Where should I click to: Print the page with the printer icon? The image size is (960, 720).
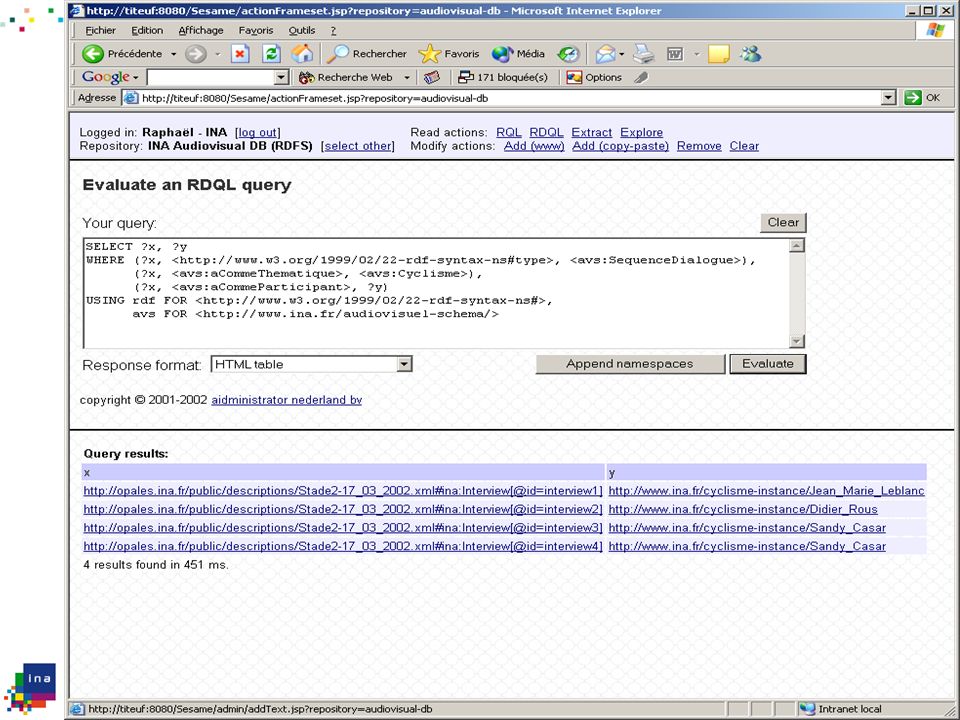coord(643,54)
